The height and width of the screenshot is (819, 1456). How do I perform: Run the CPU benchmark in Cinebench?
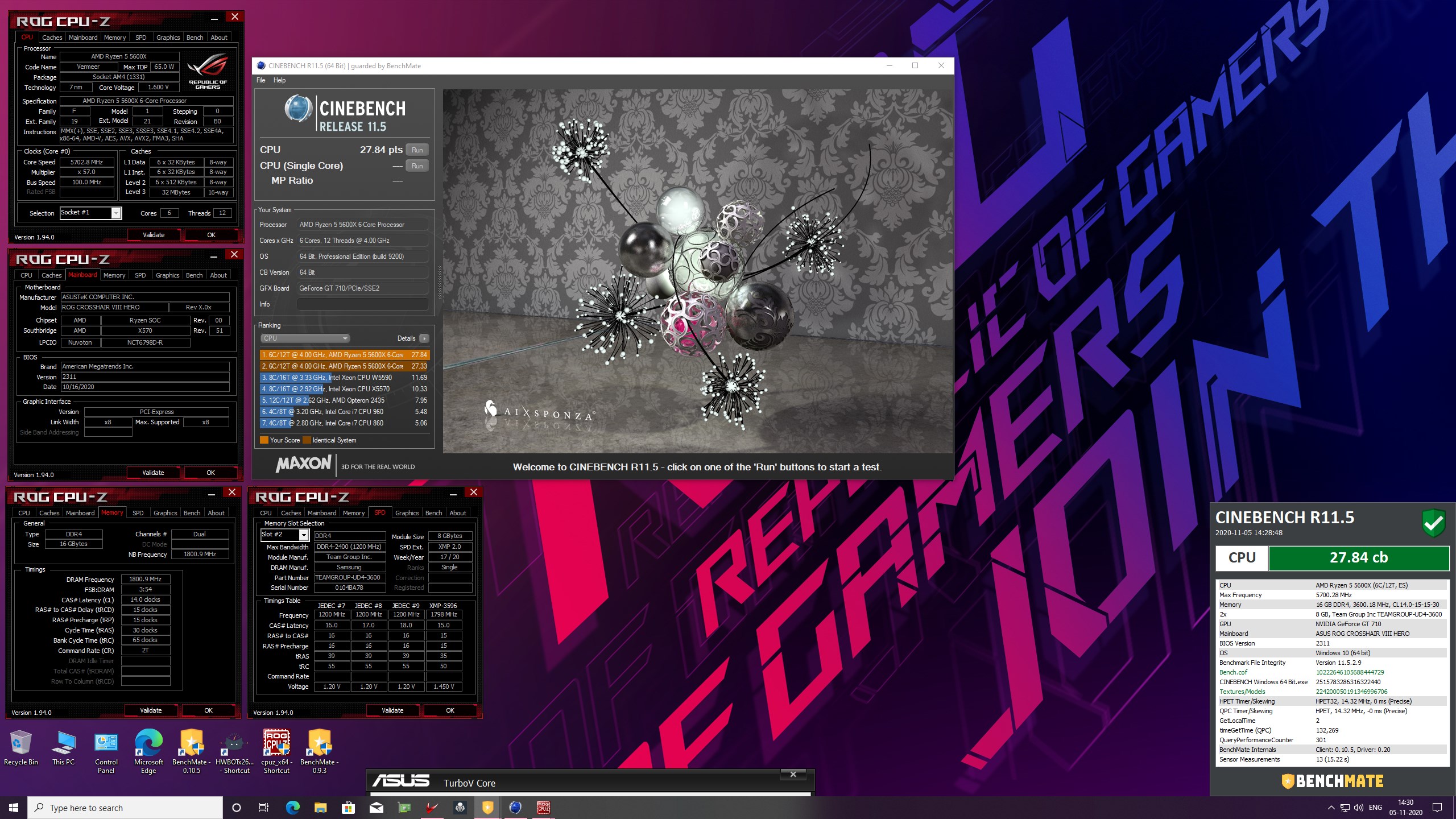417,150
